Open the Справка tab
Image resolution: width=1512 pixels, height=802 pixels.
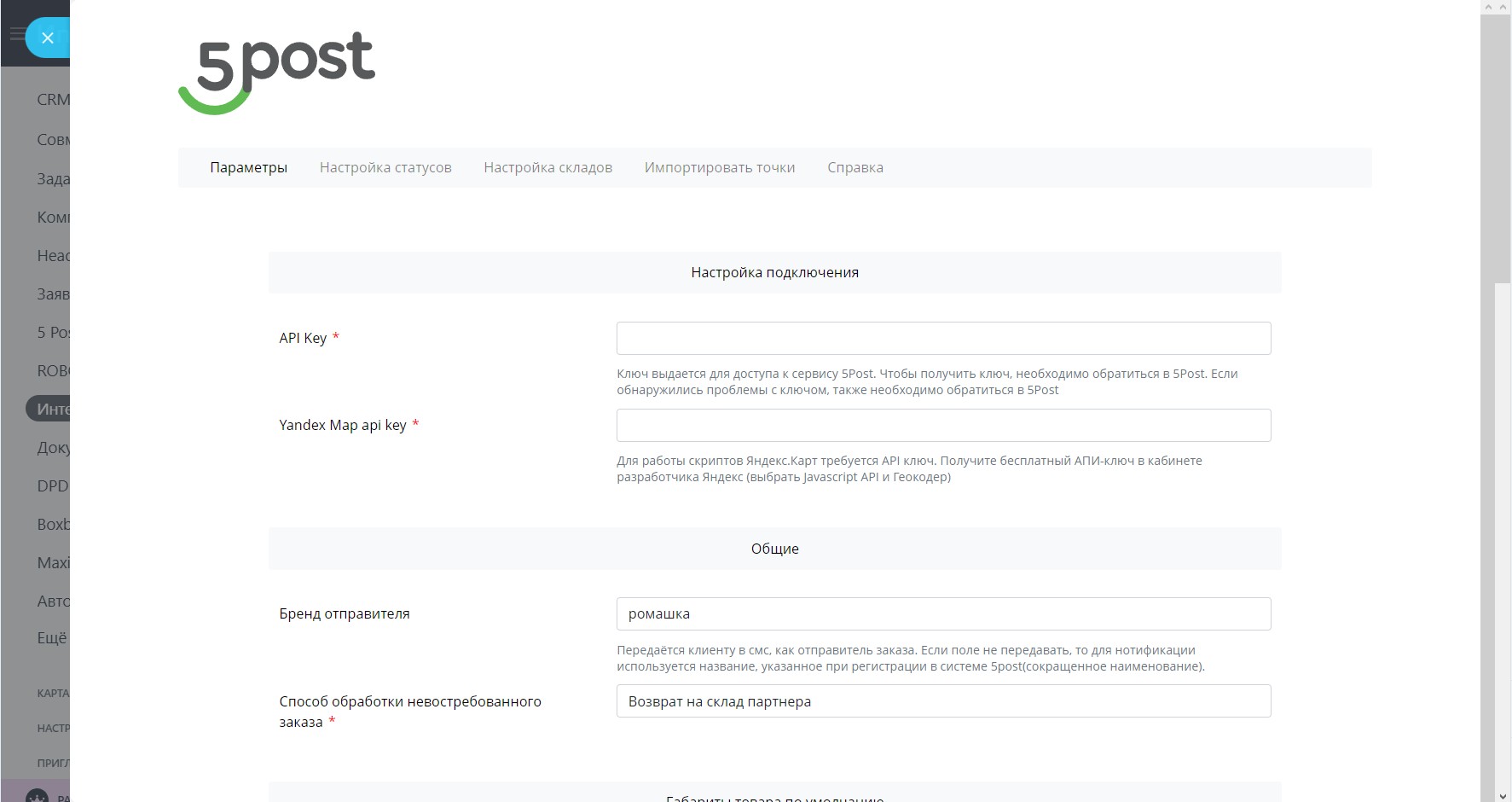(855, 167)
